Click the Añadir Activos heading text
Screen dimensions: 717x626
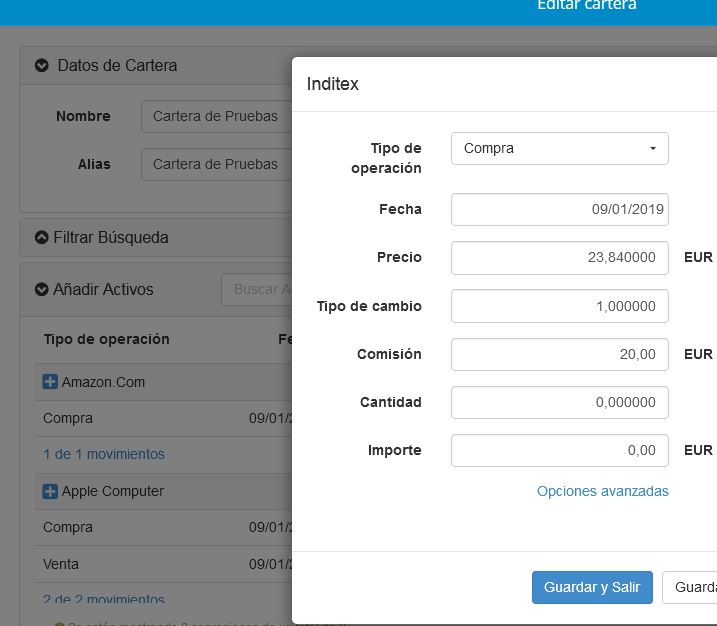103,289
